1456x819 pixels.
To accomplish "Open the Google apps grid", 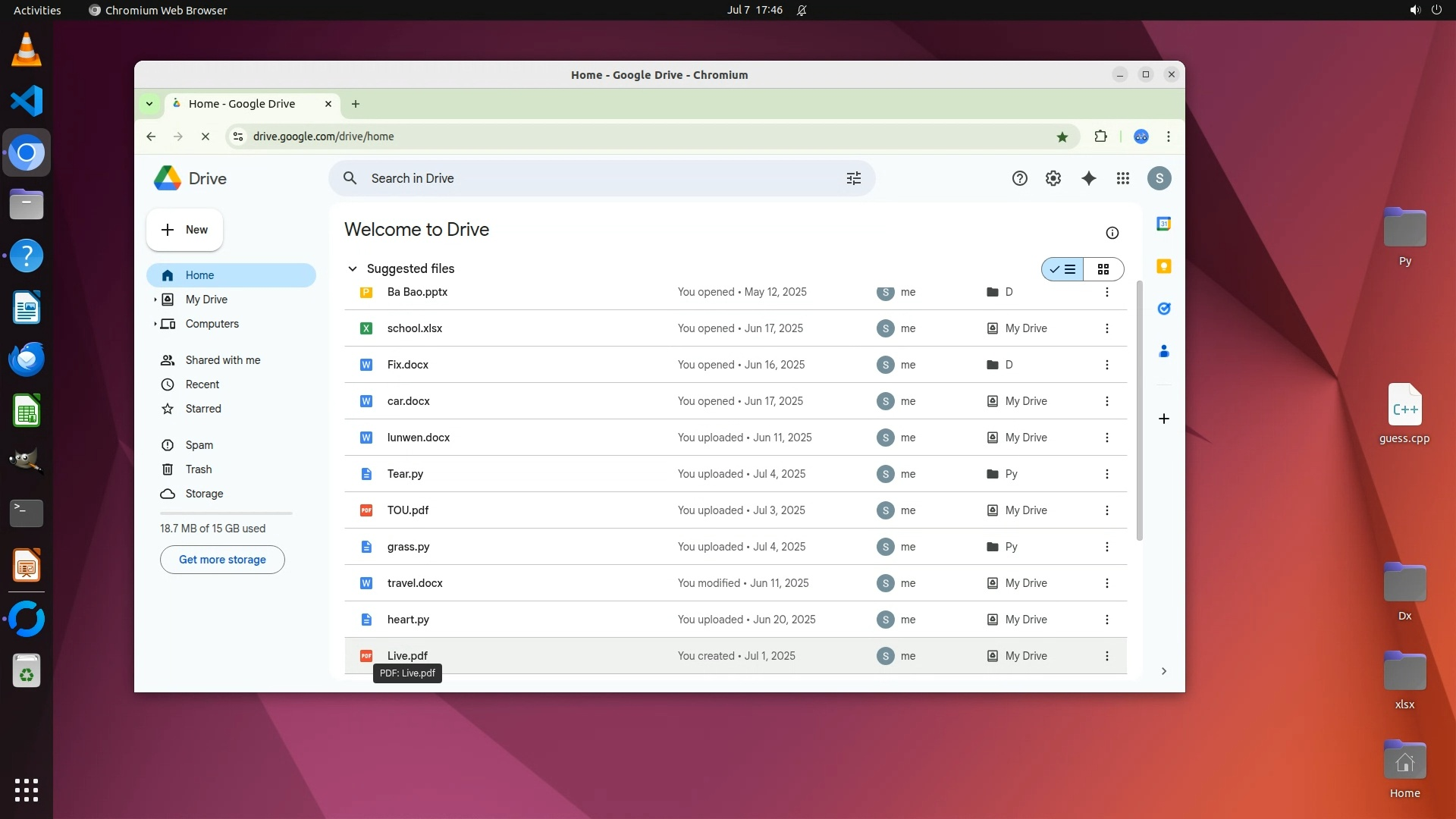I will [1123, 178].
